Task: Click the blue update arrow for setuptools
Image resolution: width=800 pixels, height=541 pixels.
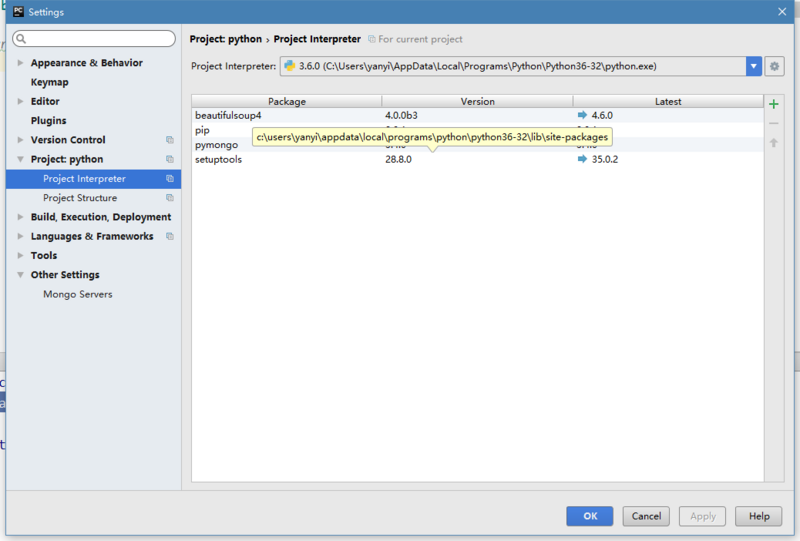Action: coord(582,159)
